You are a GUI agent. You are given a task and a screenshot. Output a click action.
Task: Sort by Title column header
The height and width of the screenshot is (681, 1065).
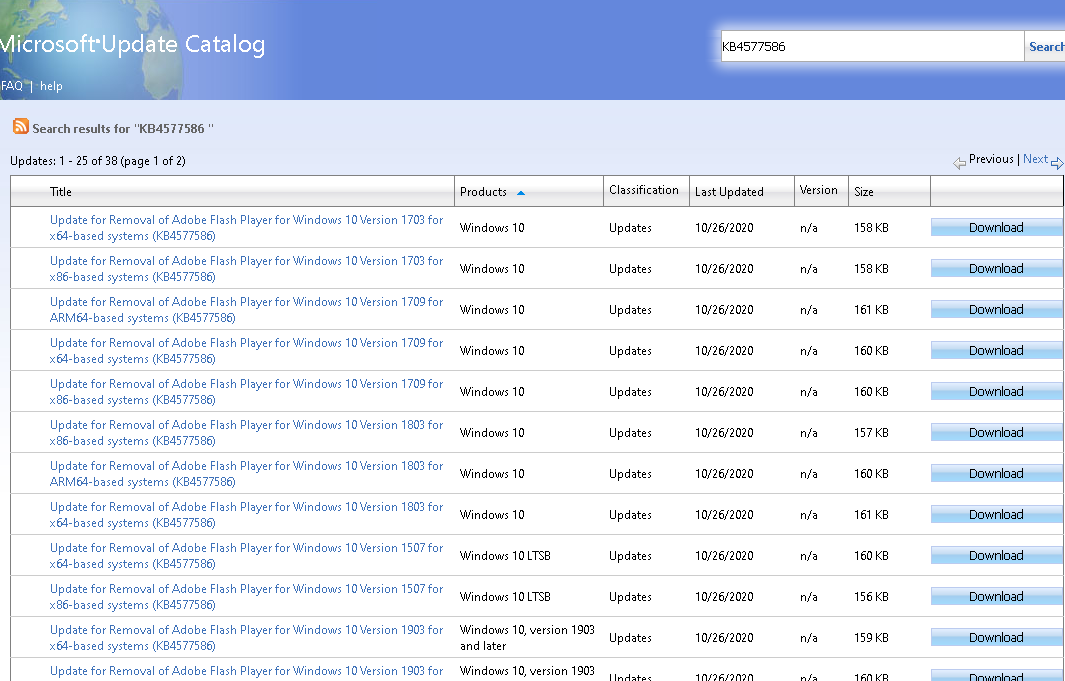tap(60, 191)
